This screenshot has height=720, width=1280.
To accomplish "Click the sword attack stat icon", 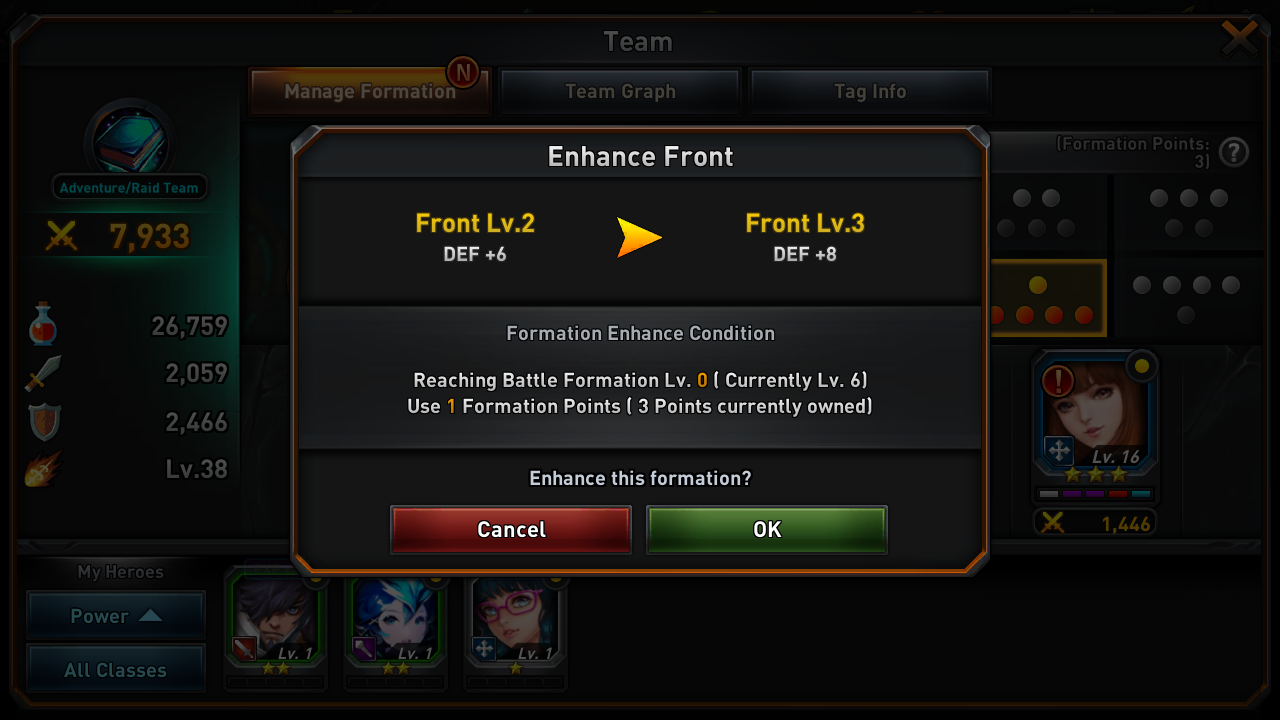I will (x=43, y=373).
